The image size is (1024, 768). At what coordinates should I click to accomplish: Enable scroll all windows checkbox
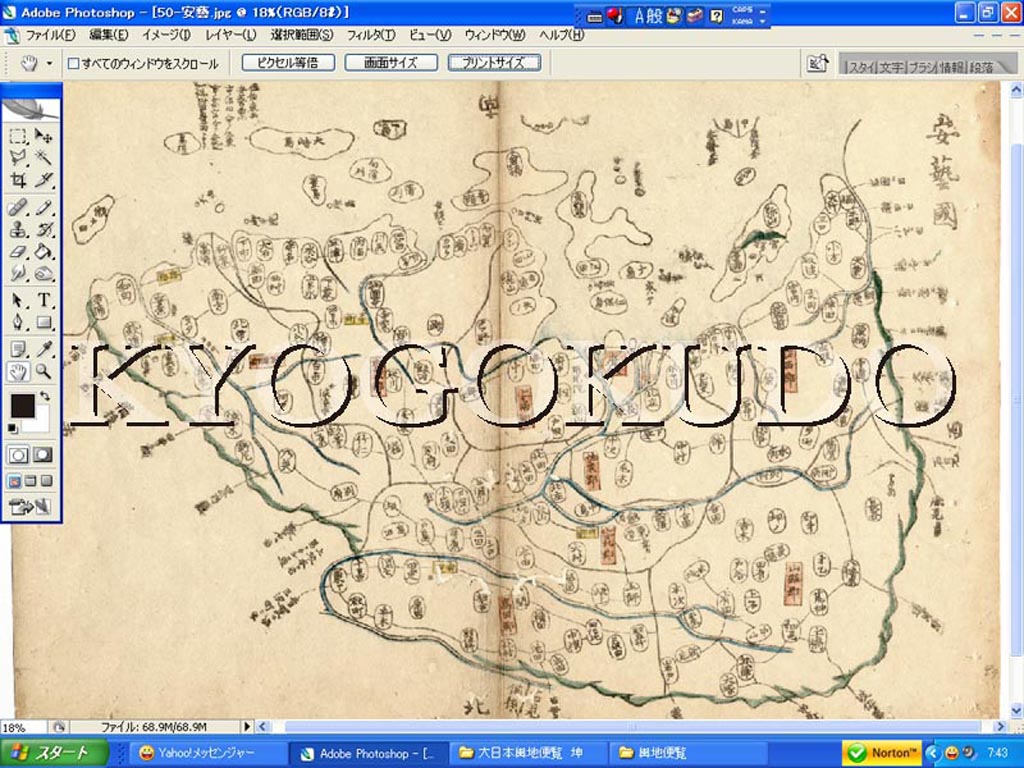tap(74, 63)
